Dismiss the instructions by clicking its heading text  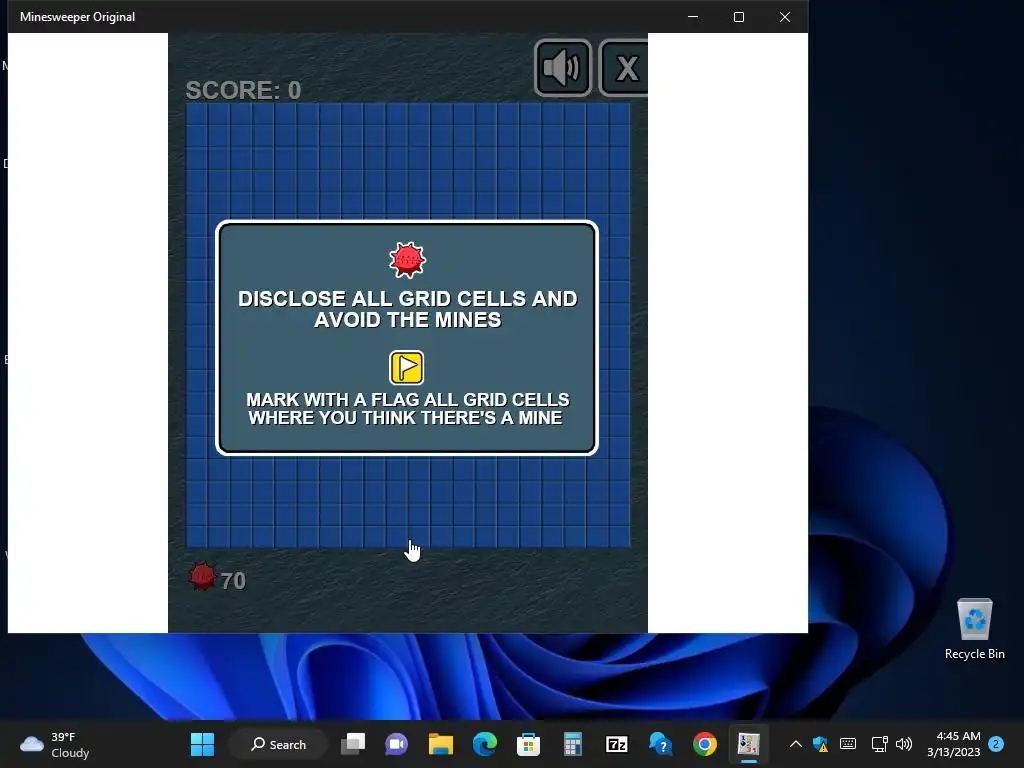[408, 309]
